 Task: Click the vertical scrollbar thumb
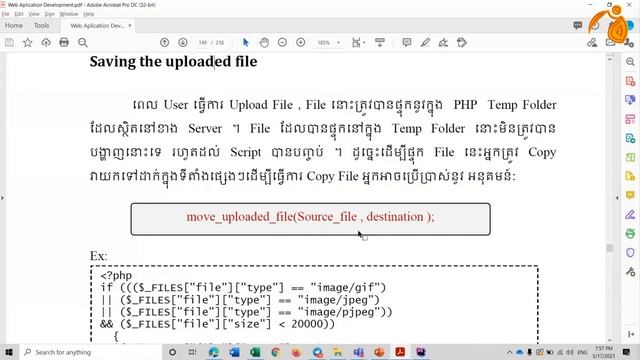pyautogui.click(x=609, y=248)
